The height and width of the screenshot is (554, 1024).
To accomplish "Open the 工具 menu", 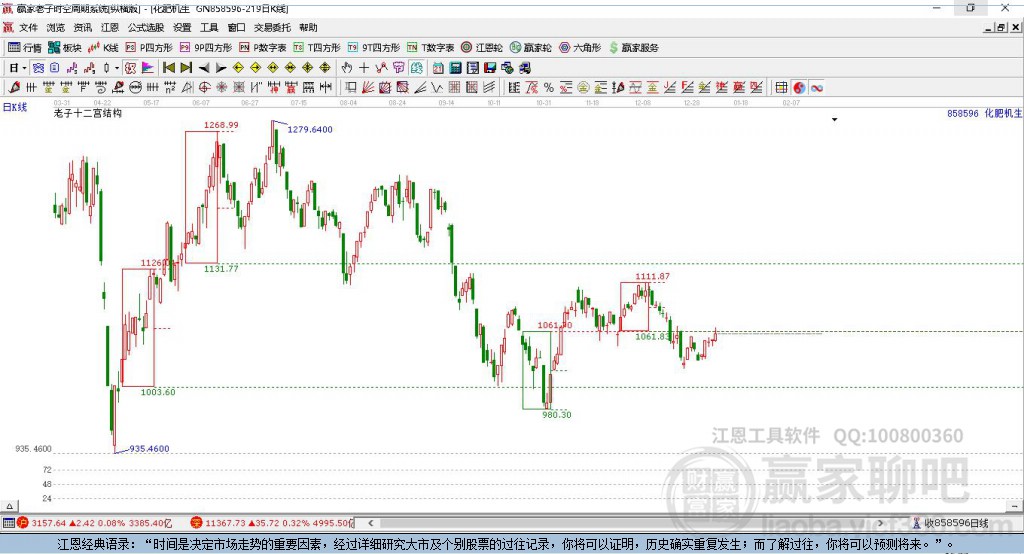I will click(209, 27).
